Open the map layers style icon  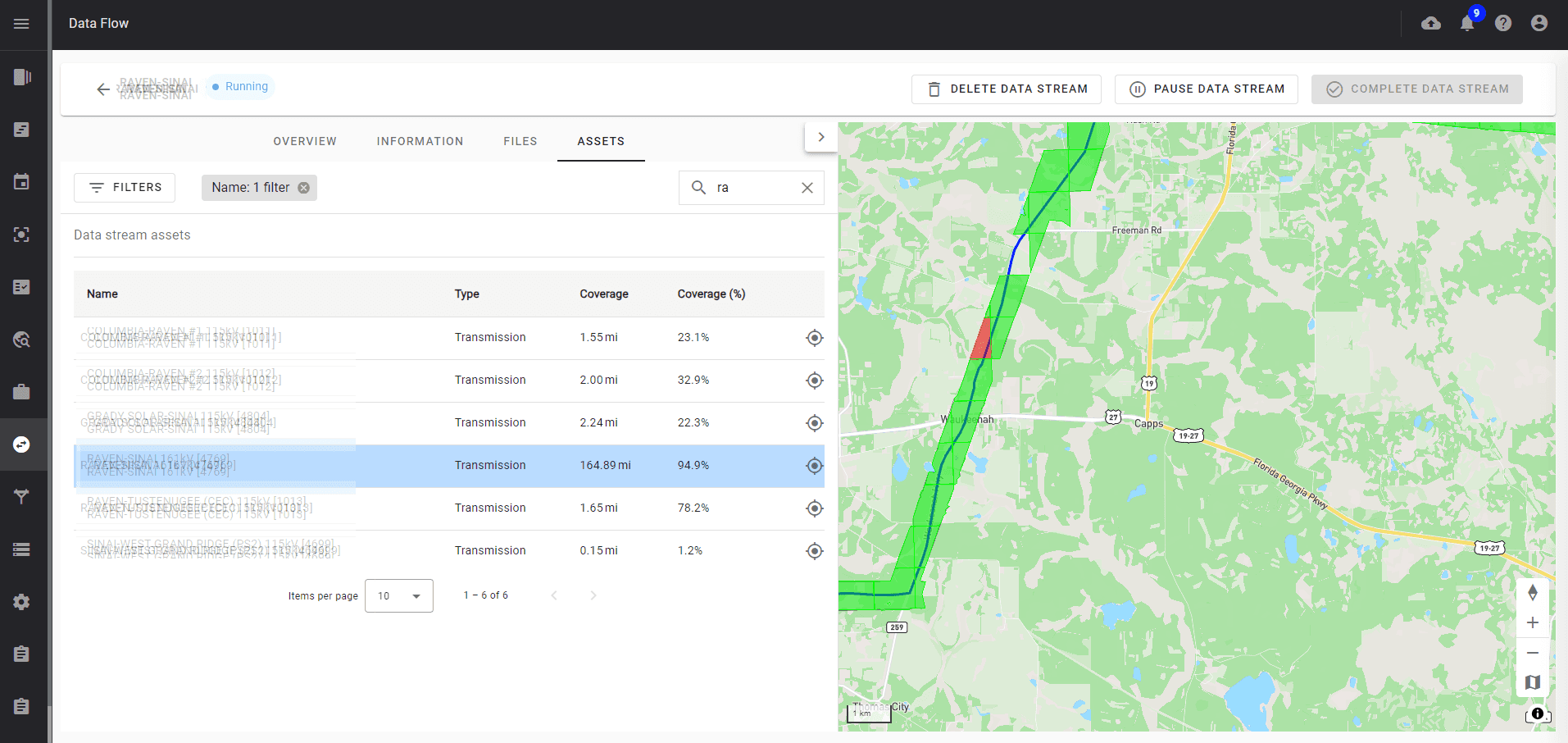pos(1533,682)
